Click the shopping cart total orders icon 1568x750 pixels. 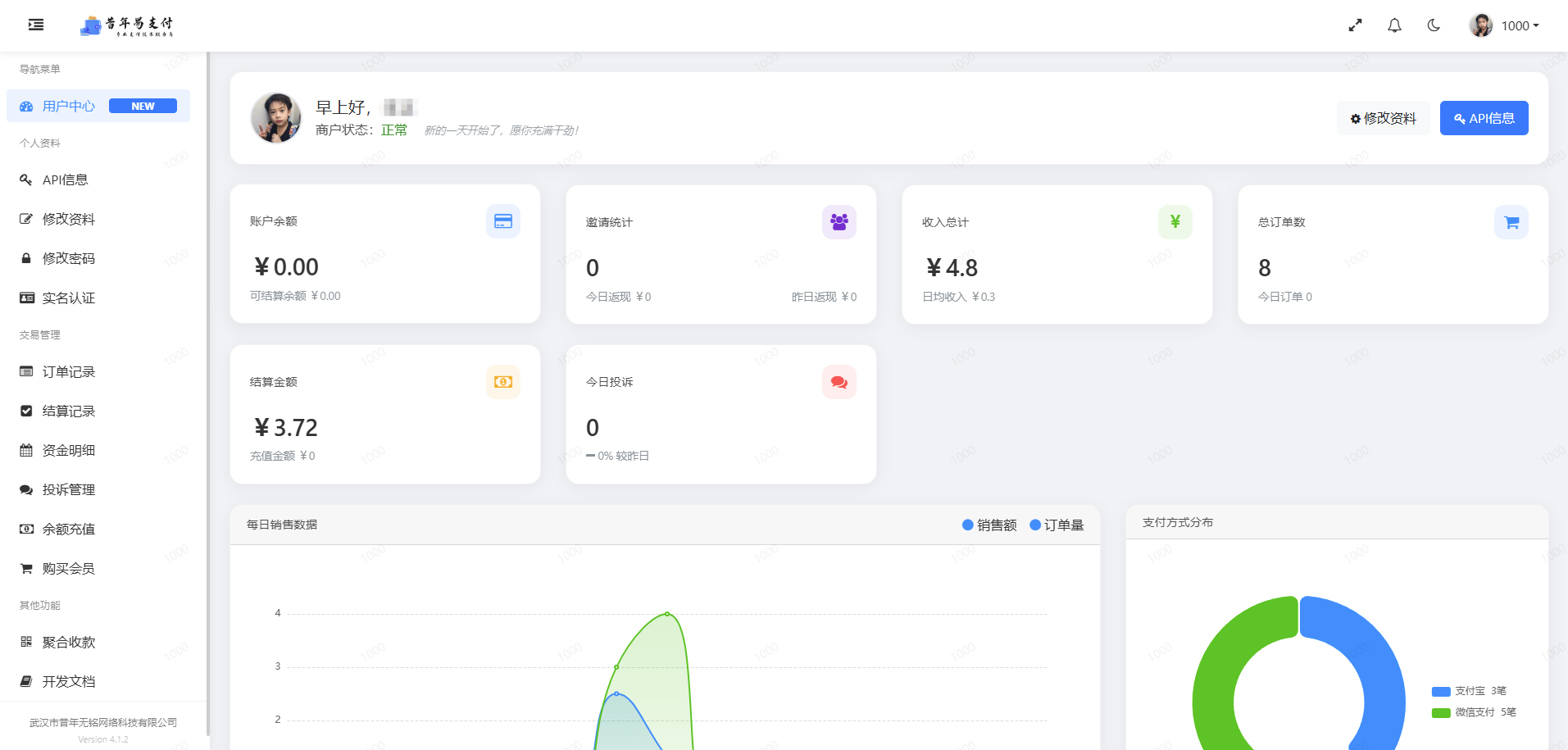click(1511, 222)
